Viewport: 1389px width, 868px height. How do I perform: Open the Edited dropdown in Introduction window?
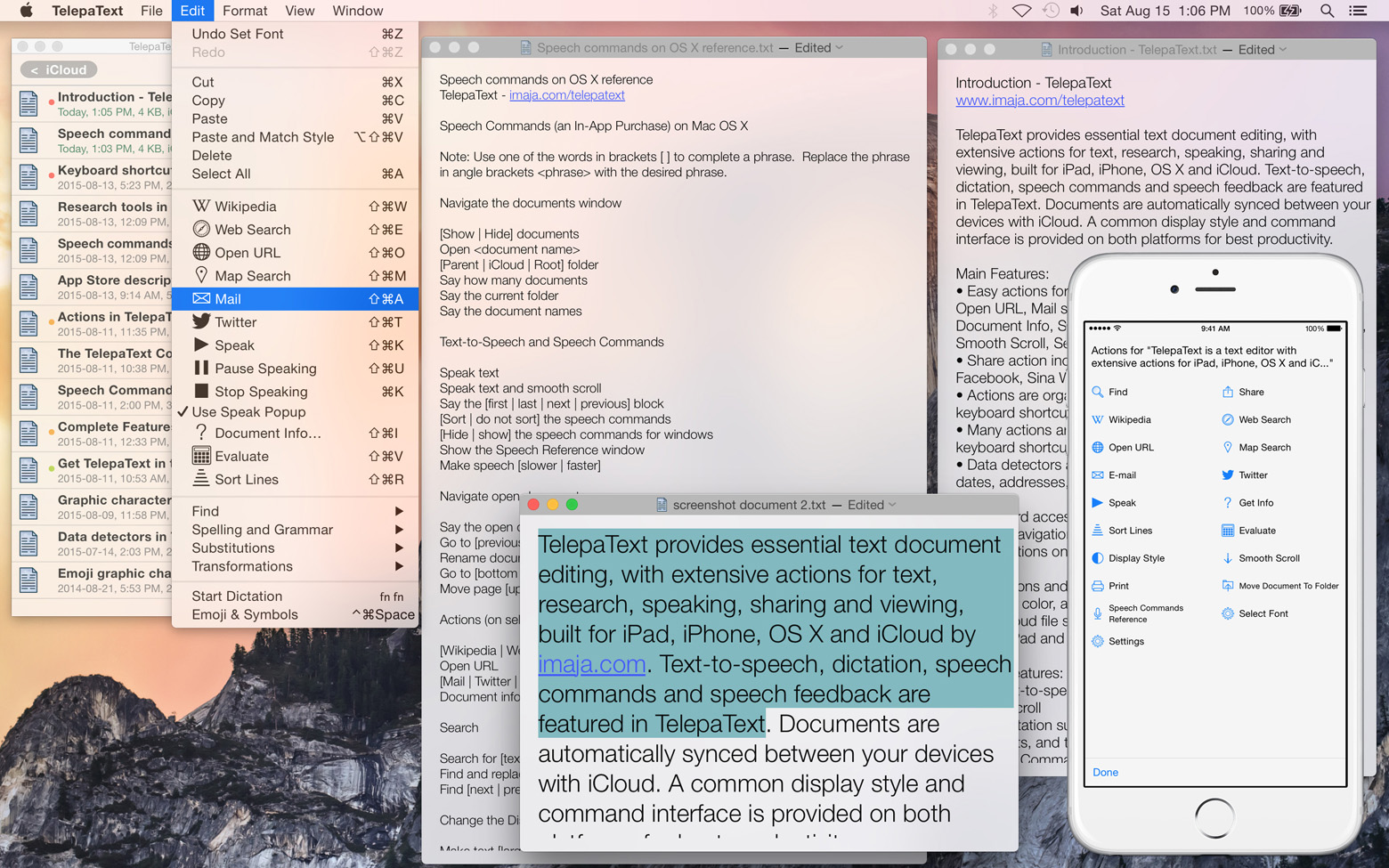coord(1263,50)
